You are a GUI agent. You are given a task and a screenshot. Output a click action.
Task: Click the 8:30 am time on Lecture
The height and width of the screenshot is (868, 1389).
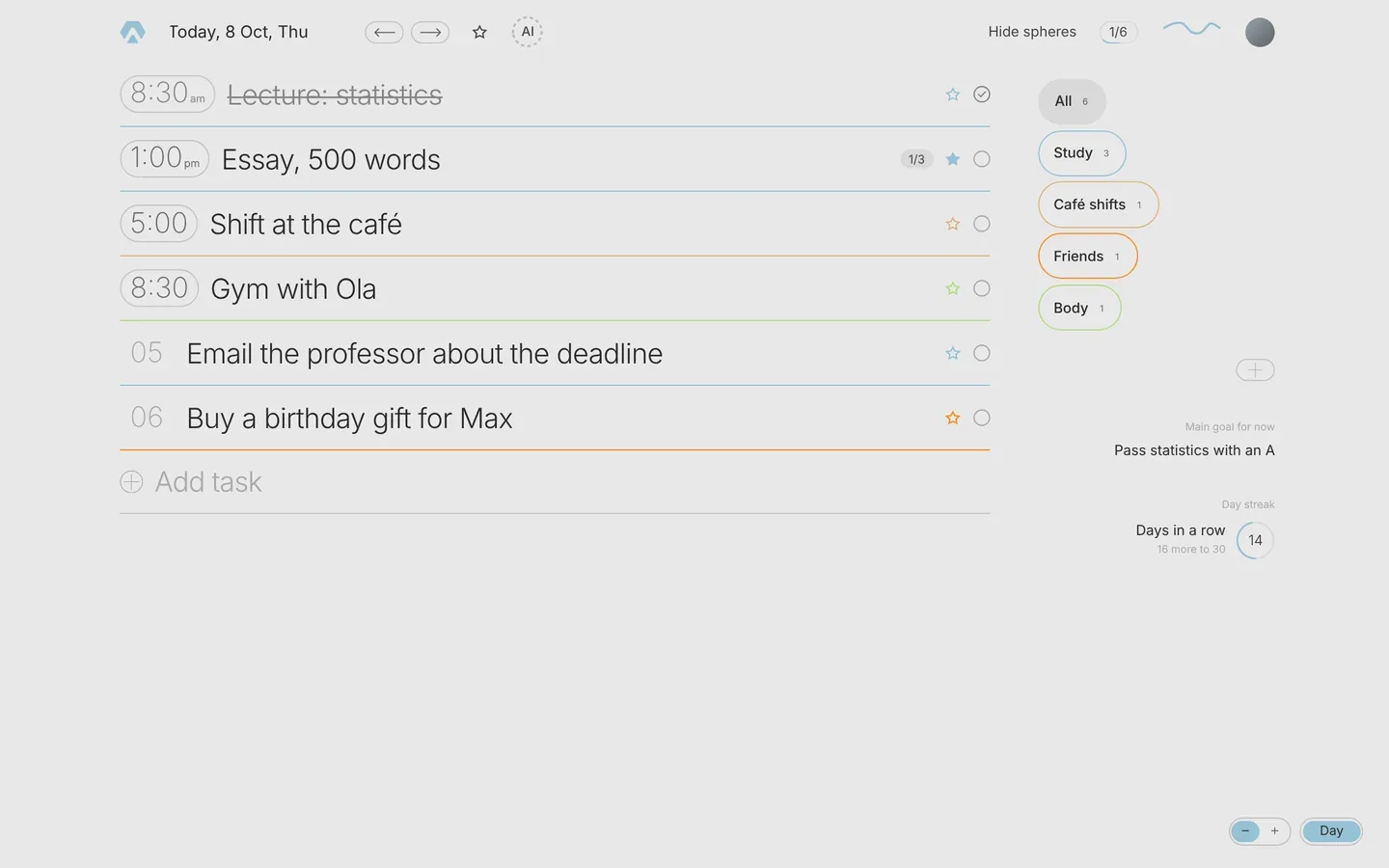(x=168, y=95)
